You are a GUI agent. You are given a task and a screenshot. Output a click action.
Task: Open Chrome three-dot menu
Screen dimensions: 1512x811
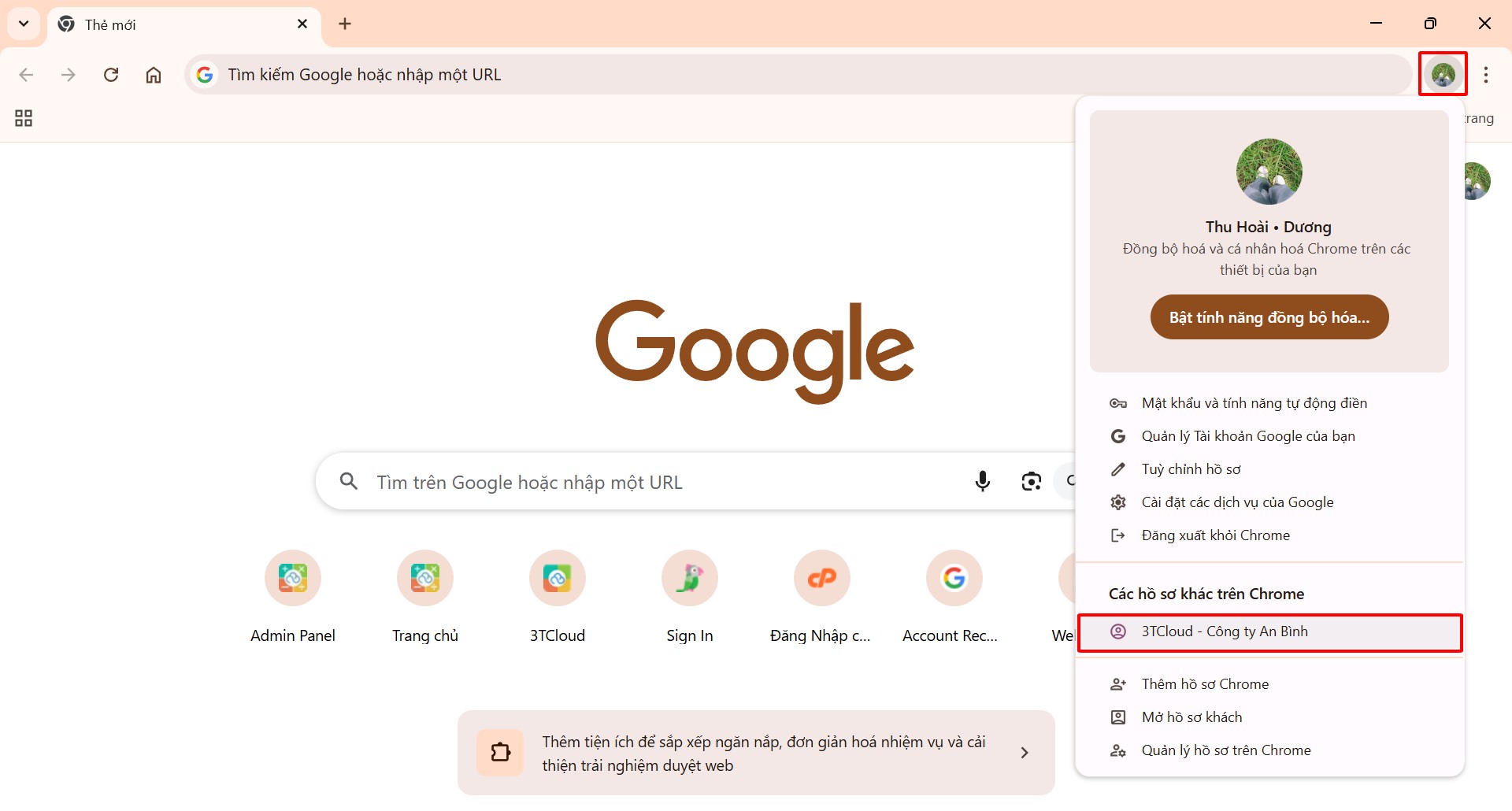click(x=1485, y=75)
